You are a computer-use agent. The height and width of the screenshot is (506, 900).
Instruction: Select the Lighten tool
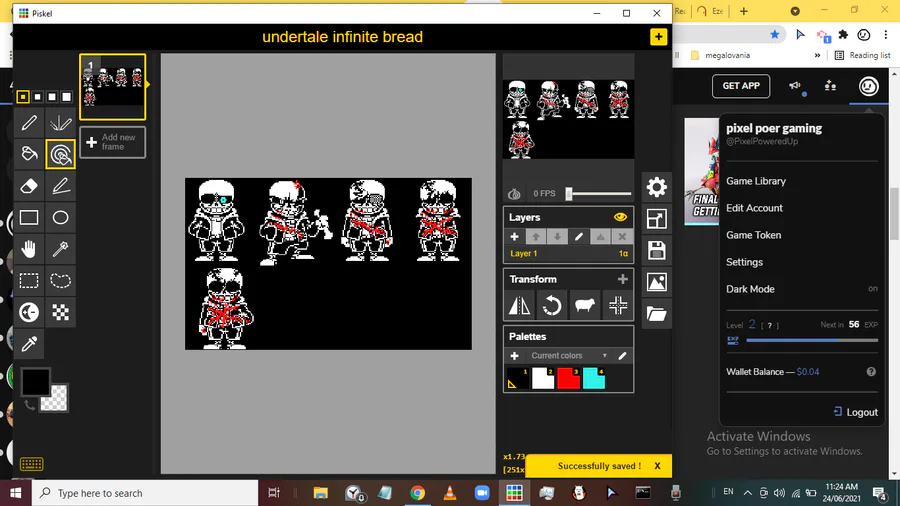click(29, 312)
